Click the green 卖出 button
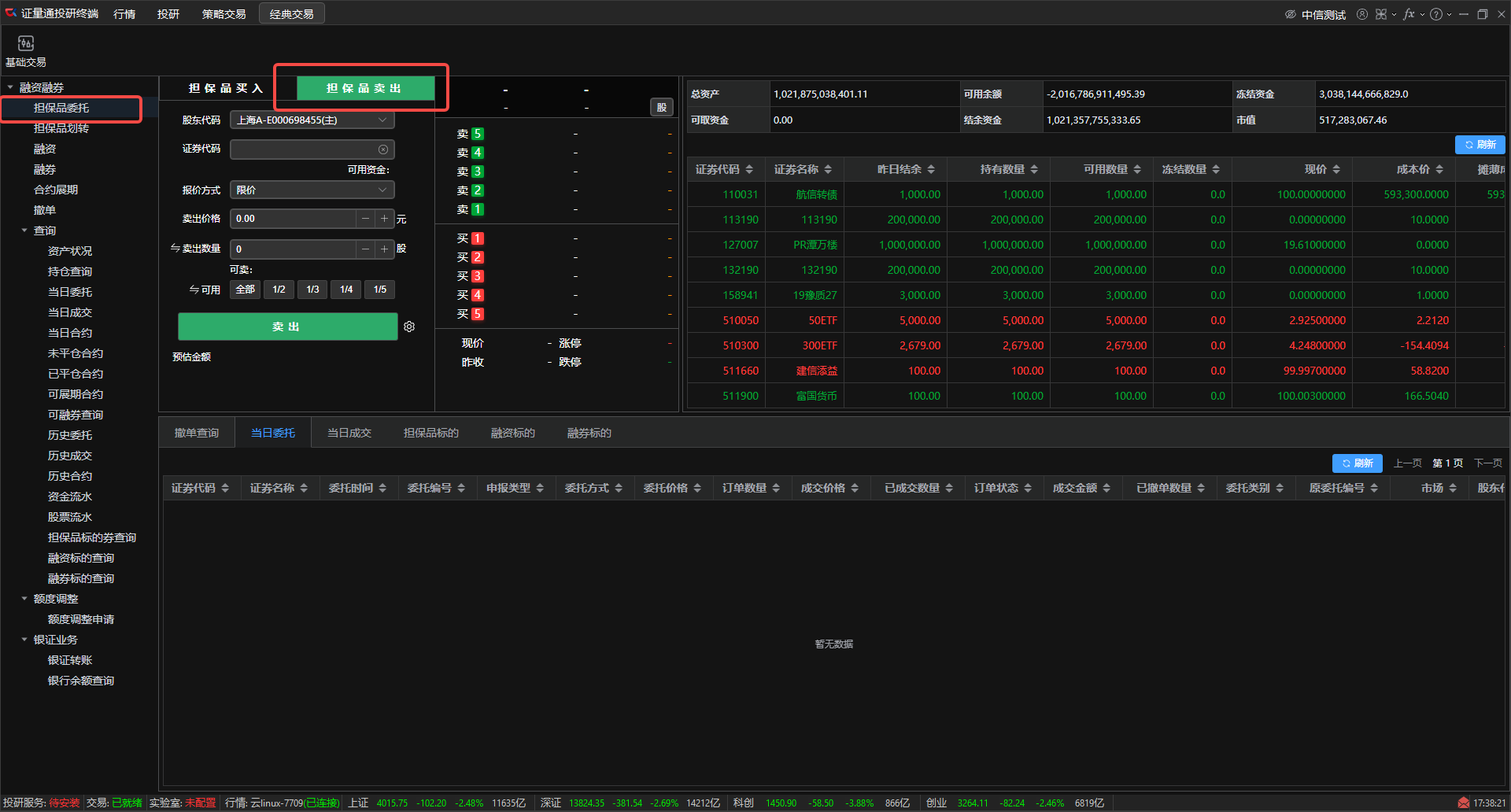1511x812 pixels. click(287, 327)
